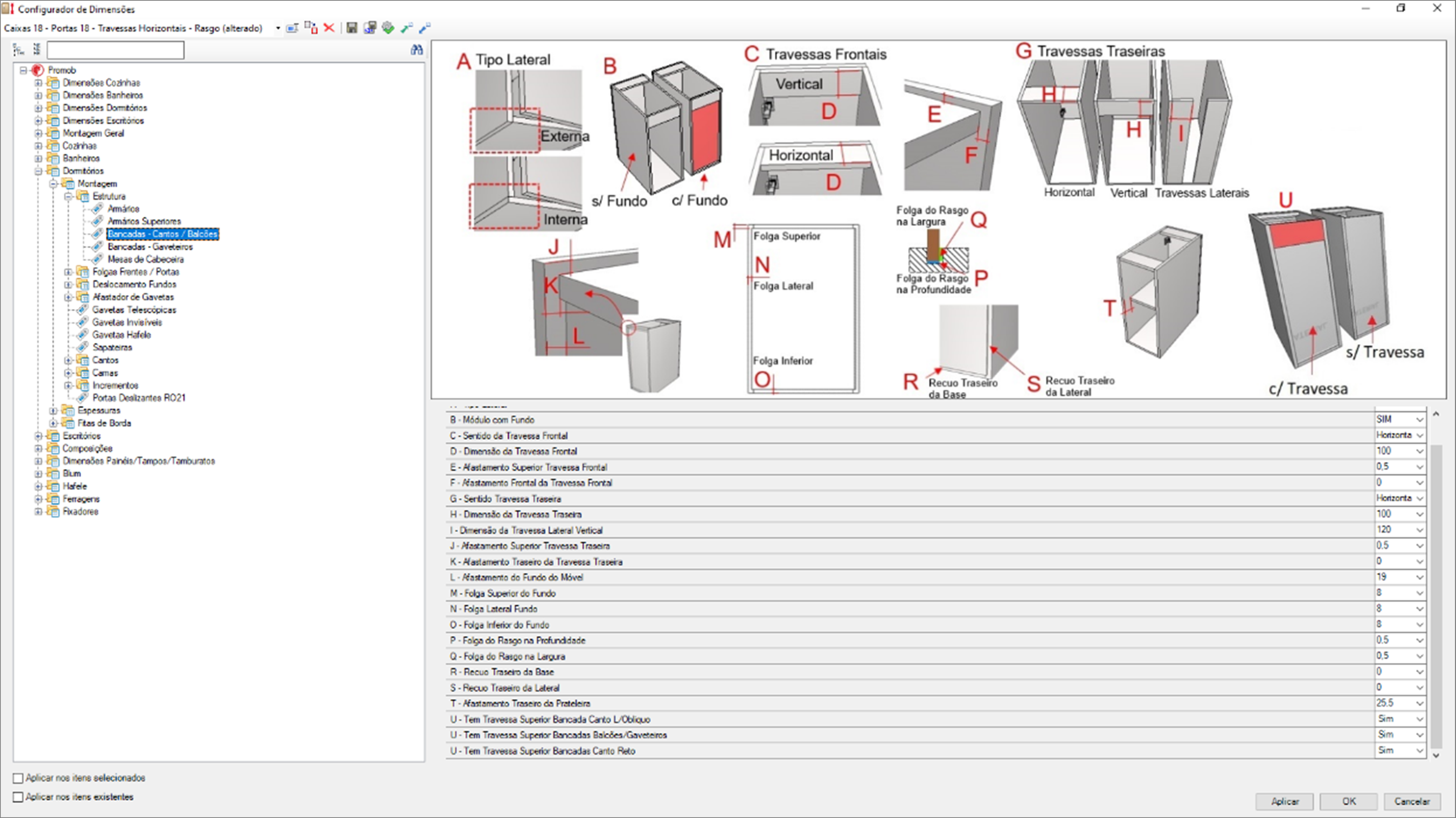Click the collapse-all tree icon
Viewport: 1456px width, 818px height.
coord(37,50)
